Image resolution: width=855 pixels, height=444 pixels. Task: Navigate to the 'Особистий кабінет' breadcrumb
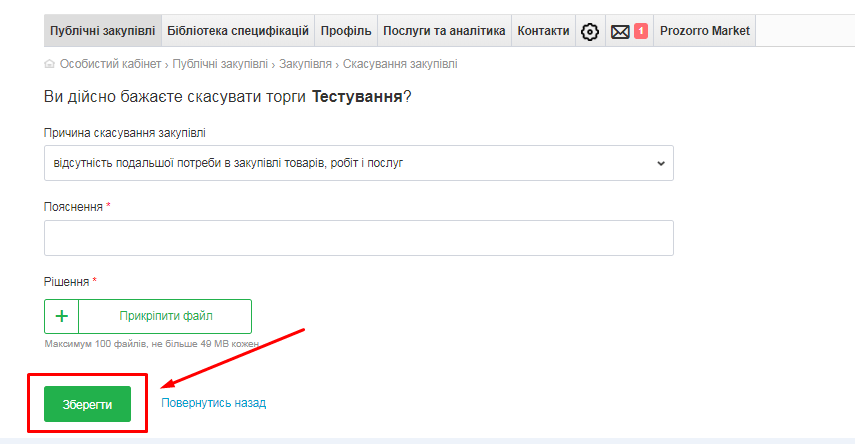pyautogui.click(x=109, y=64)
